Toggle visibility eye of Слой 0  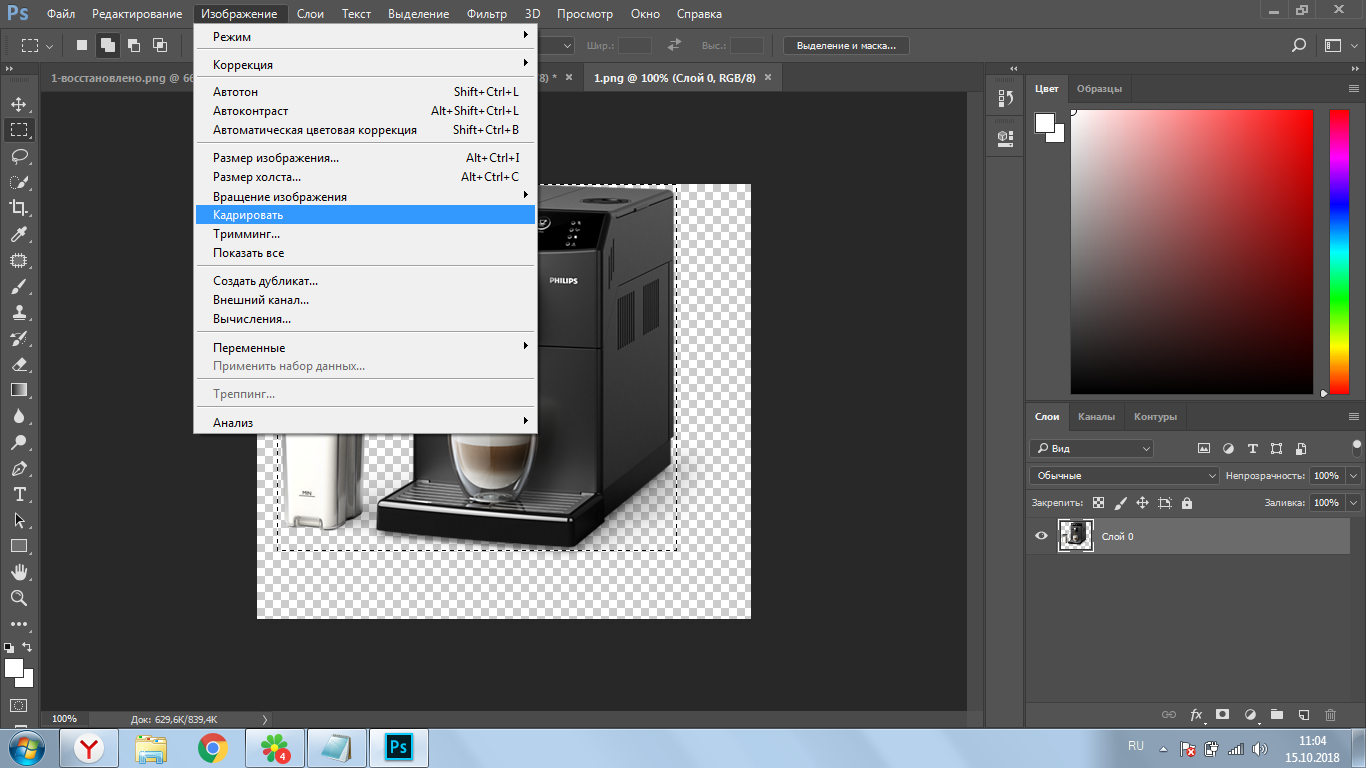[1041, 537]
